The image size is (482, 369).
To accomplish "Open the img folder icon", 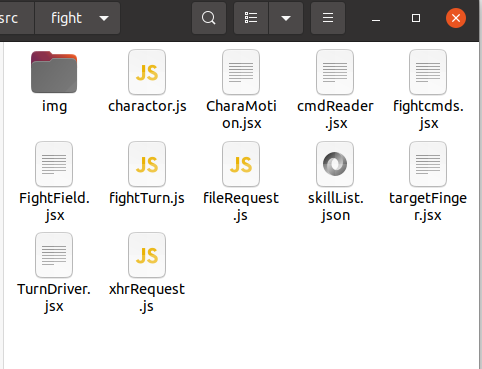I will (x=54, y=72).
